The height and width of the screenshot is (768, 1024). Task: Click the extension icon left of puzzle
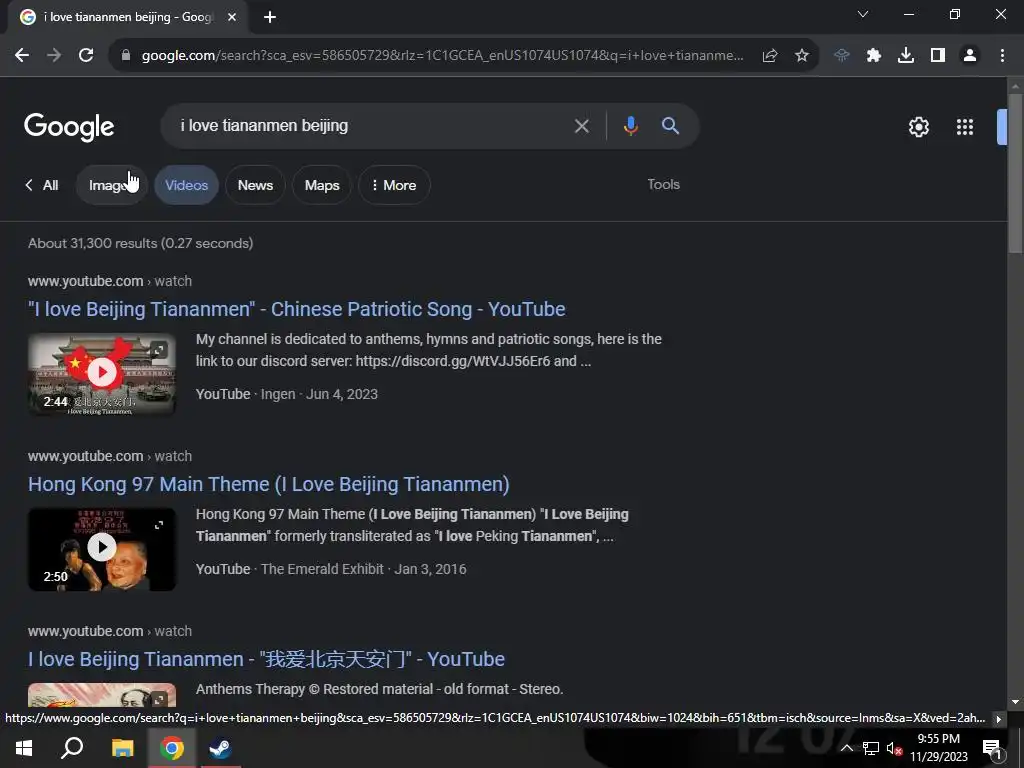pyautogui.click(x=842, y=56)
